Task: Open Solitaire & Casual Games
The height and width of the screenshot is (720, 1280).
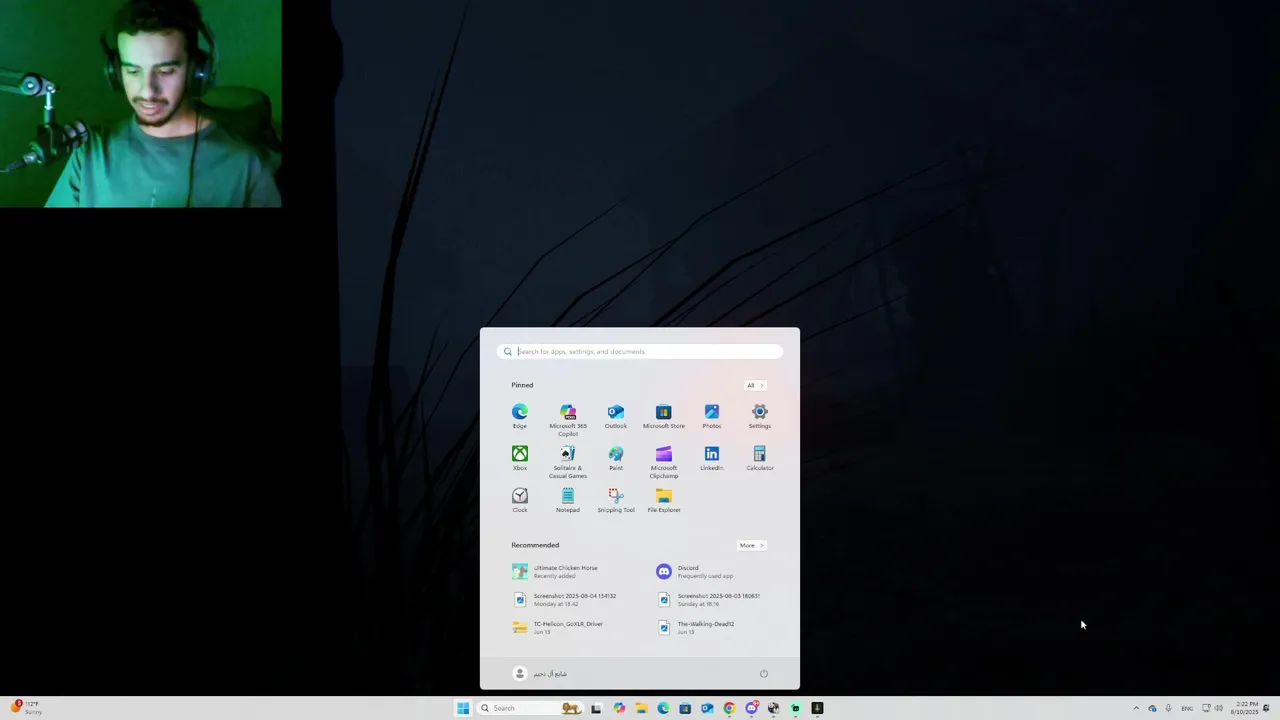Action: [x=568, y=462]
